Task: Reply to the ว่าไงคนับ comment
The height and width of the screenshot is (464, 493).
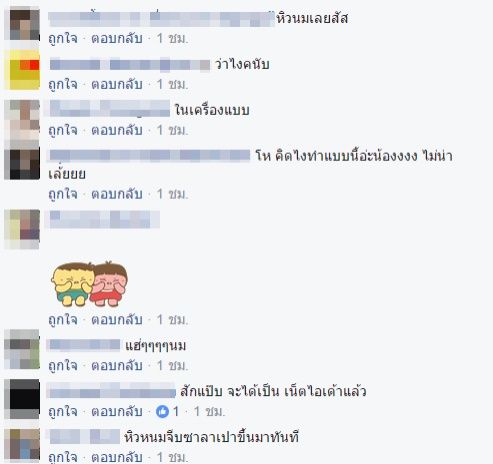Action: click(x=117, y=84)
